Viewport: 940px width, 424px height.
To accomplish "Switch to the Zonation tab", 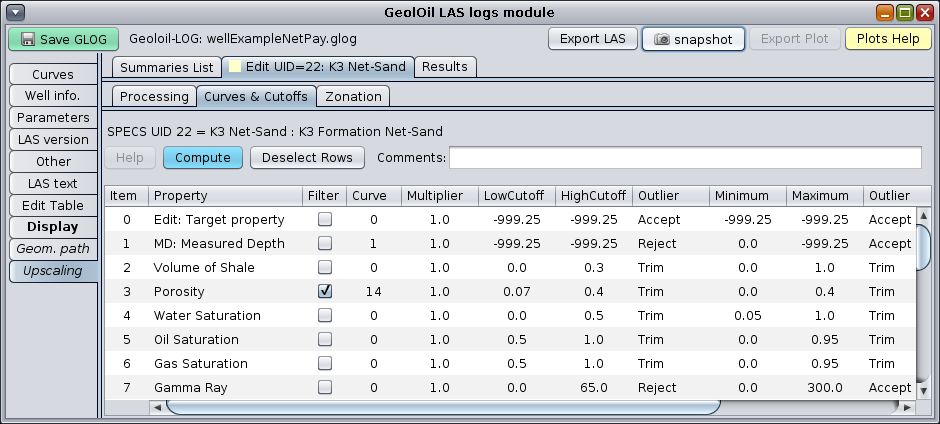I will coord(353,96).
